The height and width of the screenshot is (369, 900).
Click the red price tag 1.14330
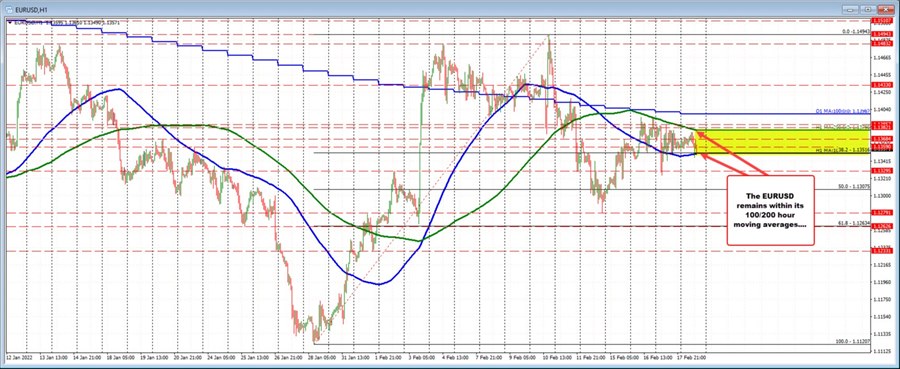(x=881, y=85)
